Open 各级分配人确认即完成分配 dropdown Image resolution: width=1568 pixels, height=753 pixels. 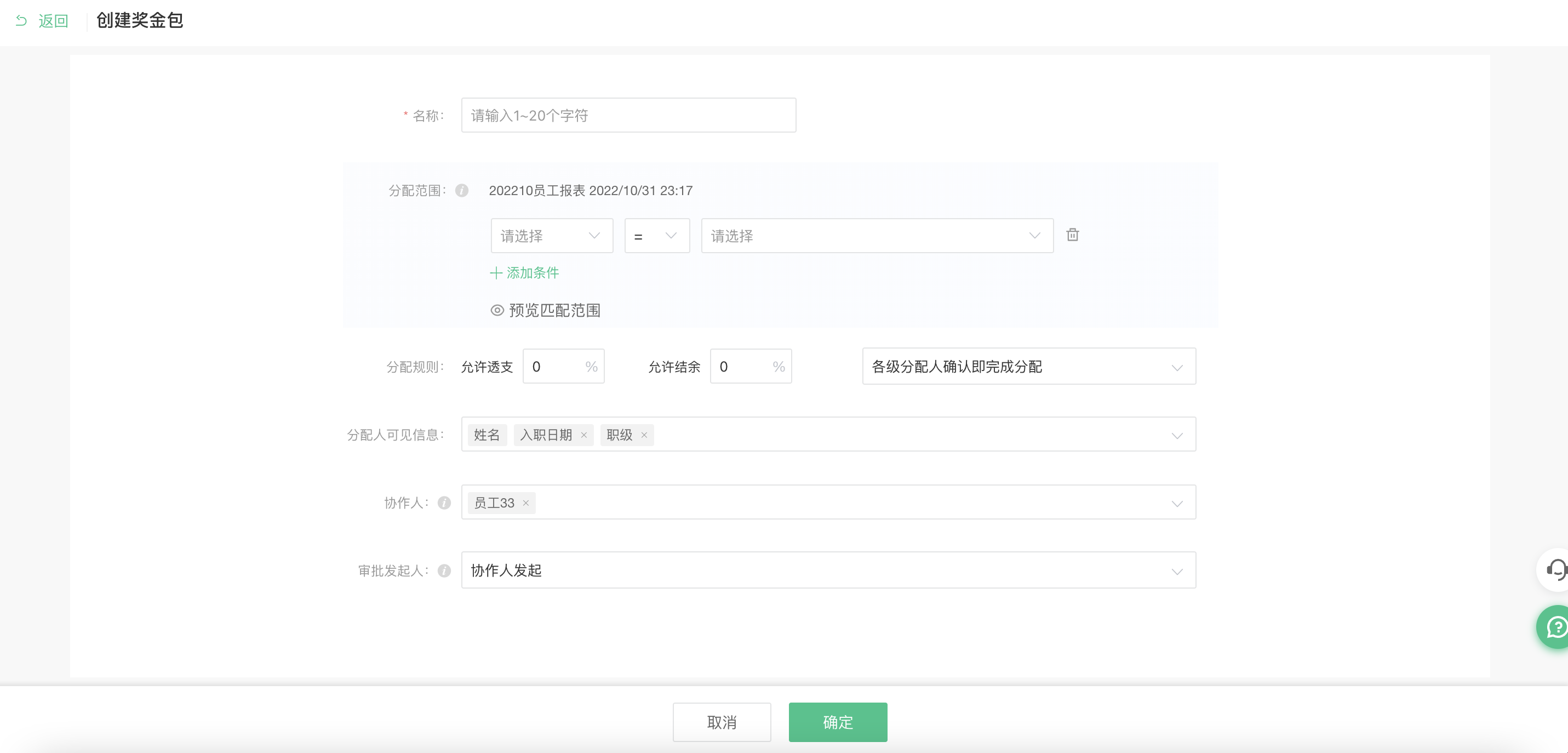[x=1029, y=367]
